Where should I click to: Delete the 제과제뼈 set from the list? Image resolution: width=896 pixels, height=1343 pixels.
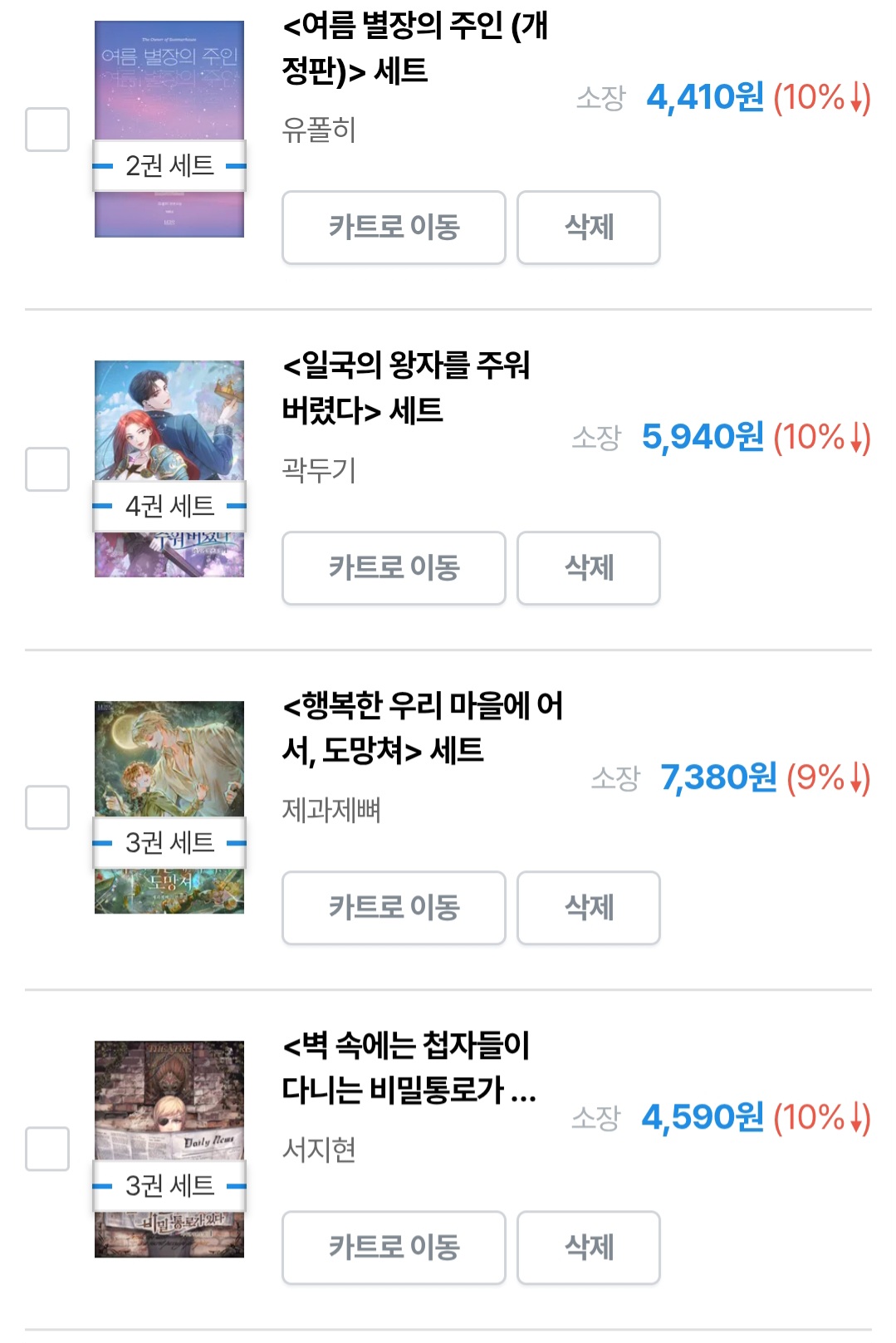click(589, 908)
